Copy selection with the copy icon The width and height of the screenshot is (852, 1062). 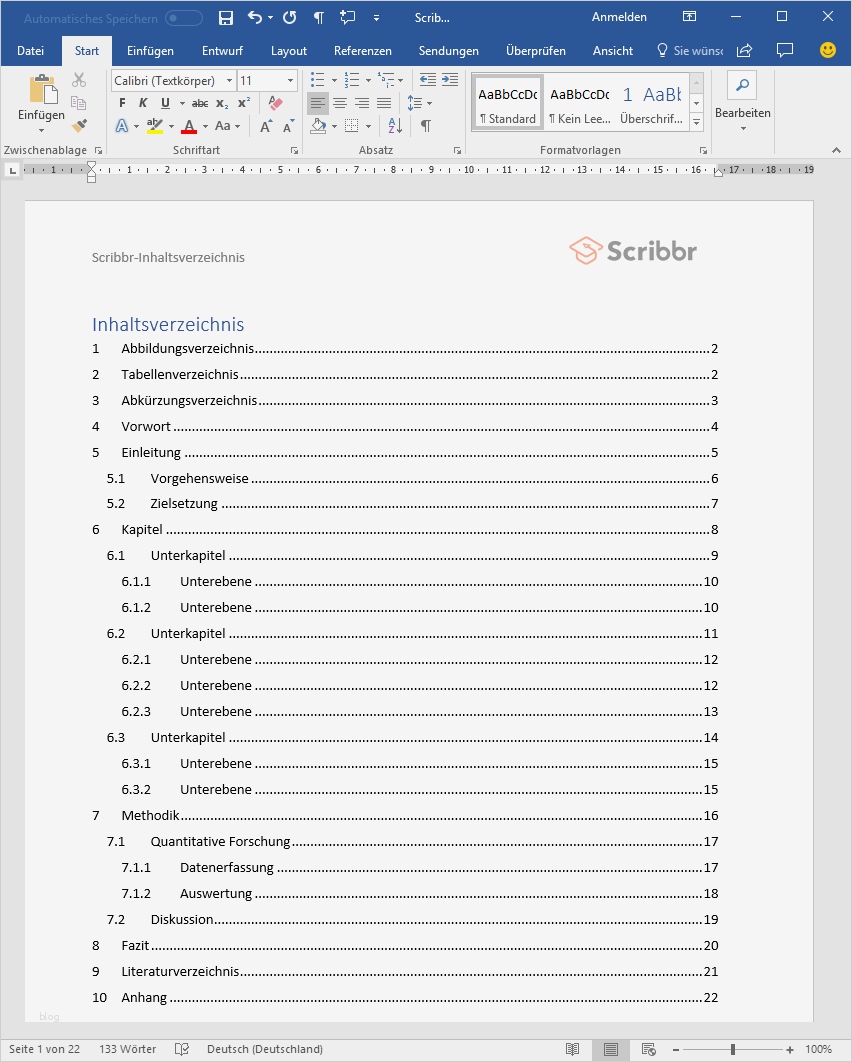point(79,103)
